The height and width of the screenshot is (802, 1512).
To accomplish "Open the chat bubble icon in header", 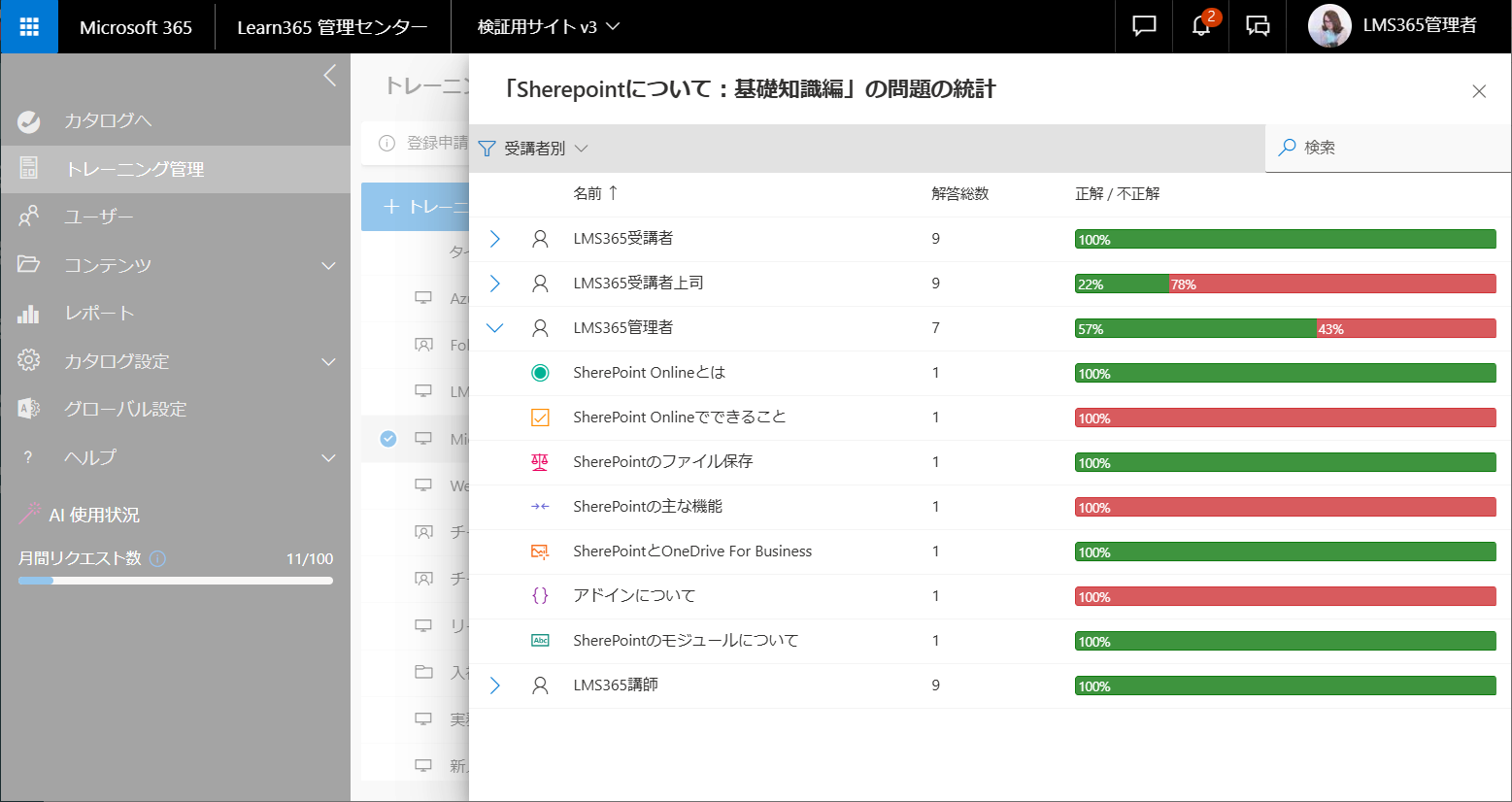I will click(x=1144, y=26).
